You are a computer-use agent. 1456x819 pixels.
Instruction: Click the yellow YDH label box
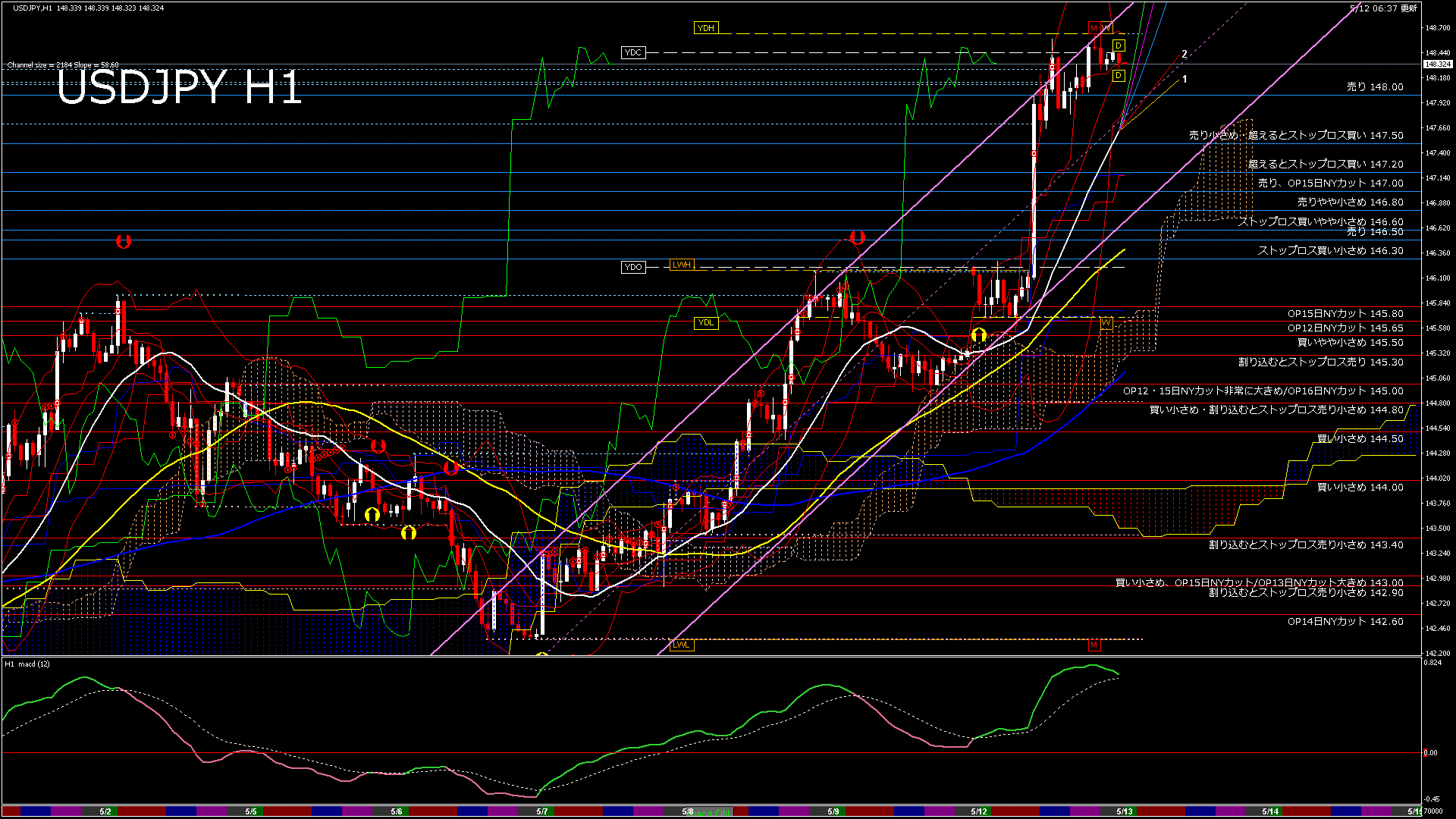tap(705, 28)
